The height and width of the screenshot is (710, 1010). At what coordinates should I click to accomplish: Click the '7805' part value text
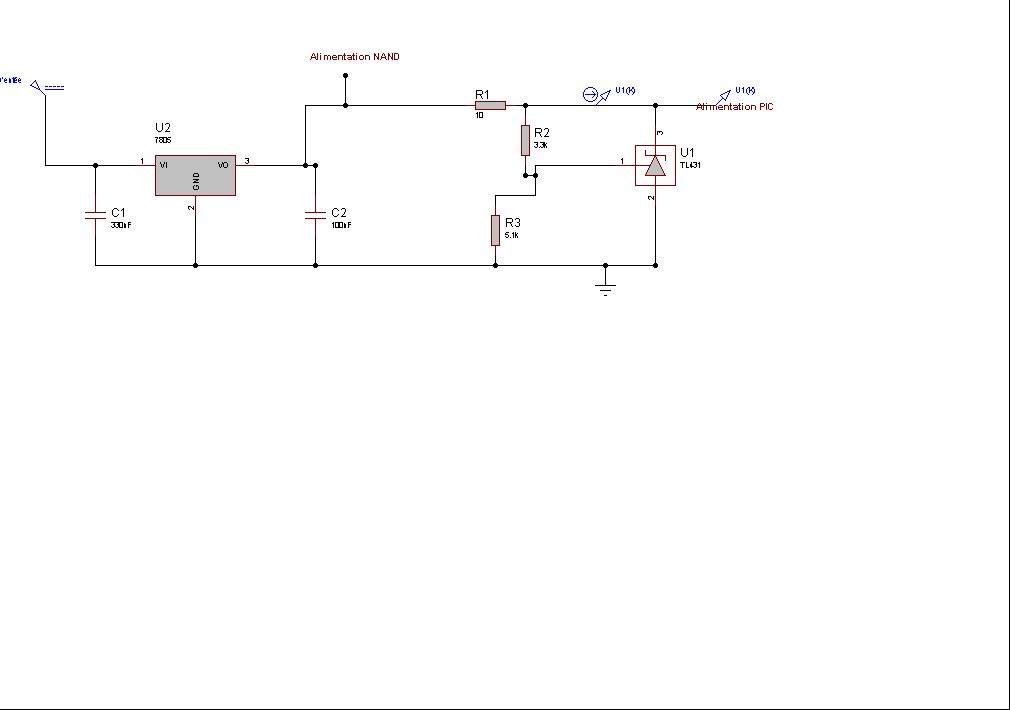pyautogui.click(x=163, y=140)
